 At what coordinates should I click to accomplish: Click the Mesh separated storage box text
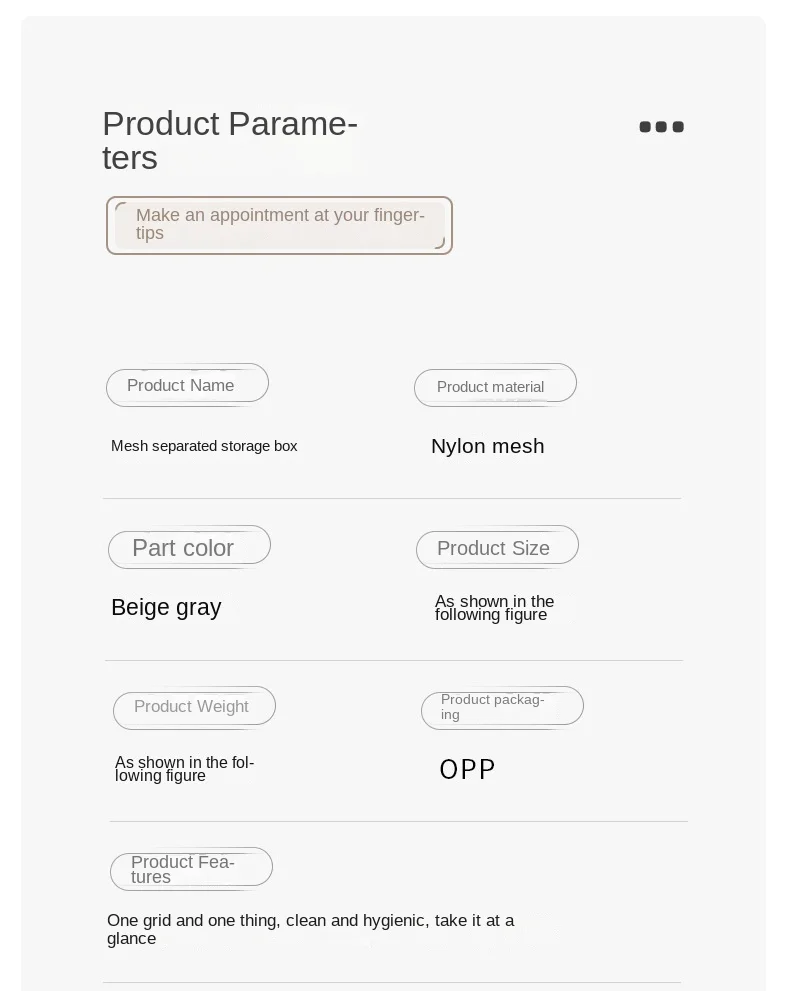(204, 446)
